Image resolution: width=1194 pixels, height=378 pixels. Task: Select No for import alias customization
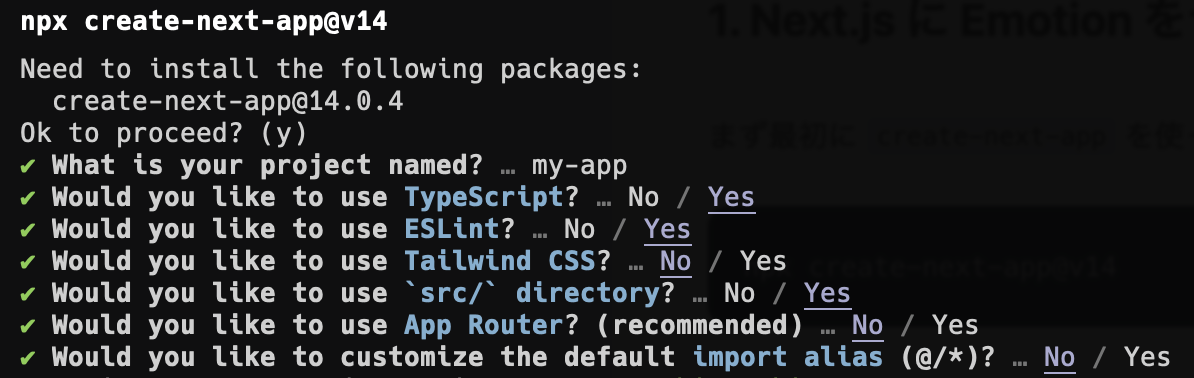point(1059,357)
